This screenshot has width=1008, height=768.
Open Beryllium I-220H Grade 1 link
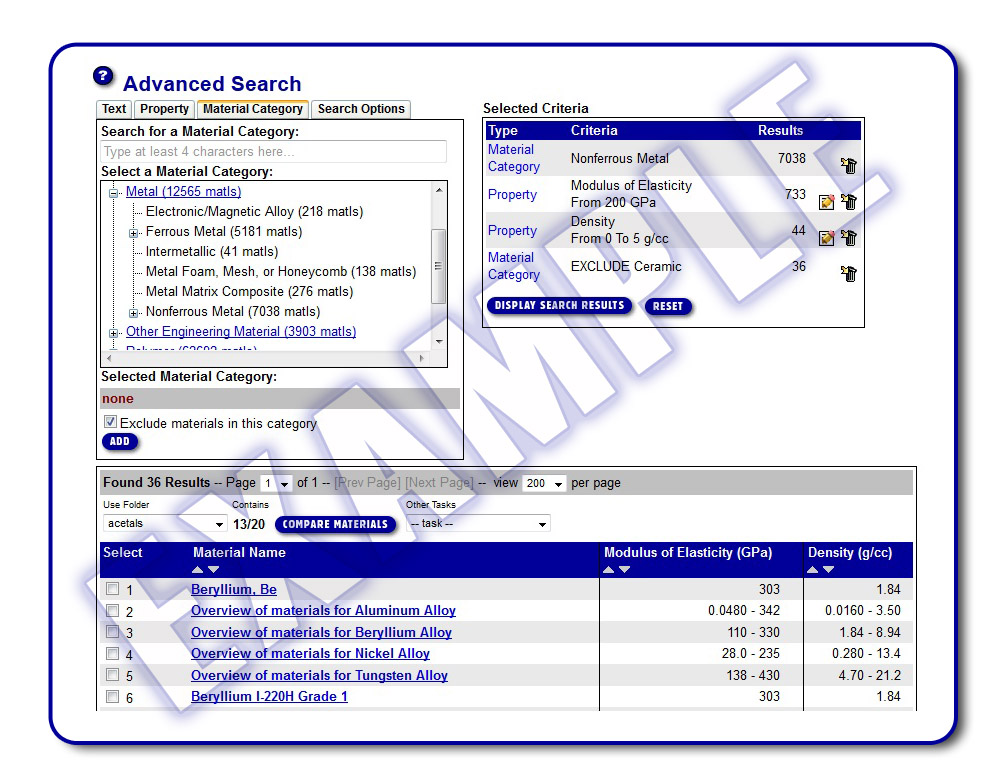click(x=269, y=697)
